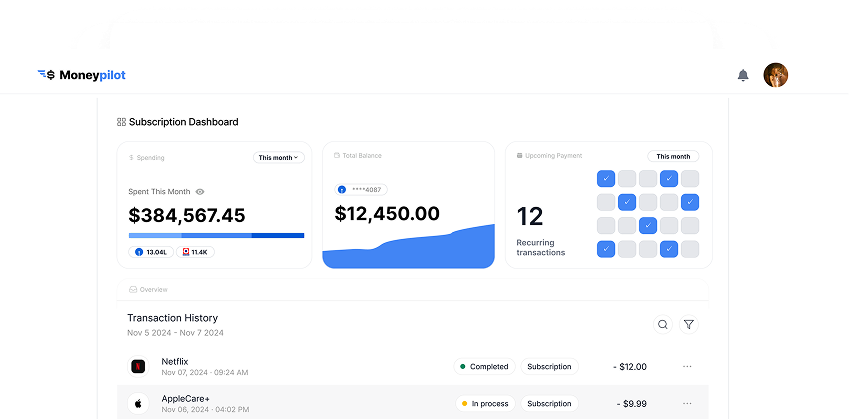849x419 pixels.
Task: Check the last box in bottom payment row
Action: click(690, 249)
